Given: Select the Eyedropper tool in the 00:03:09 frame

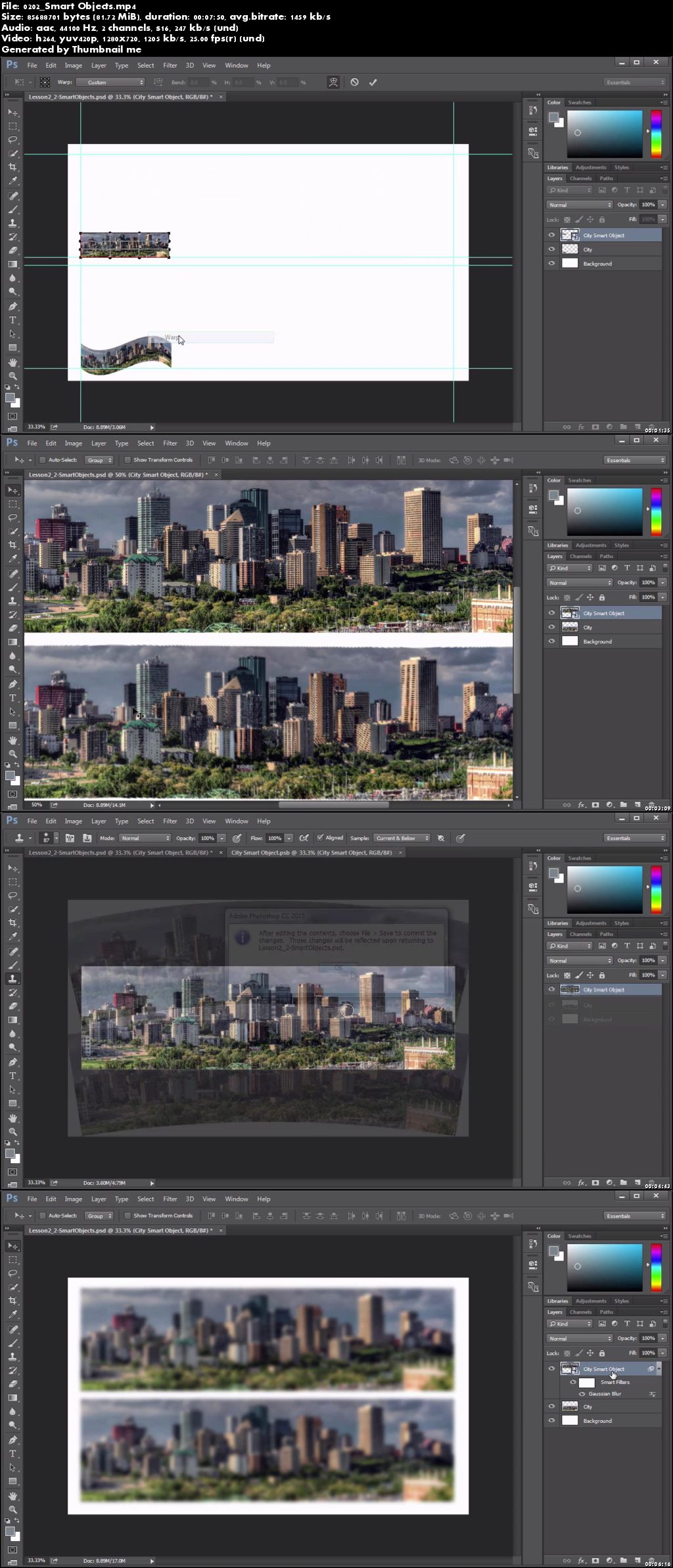Looking at the screenshot, I should (12, 559).
